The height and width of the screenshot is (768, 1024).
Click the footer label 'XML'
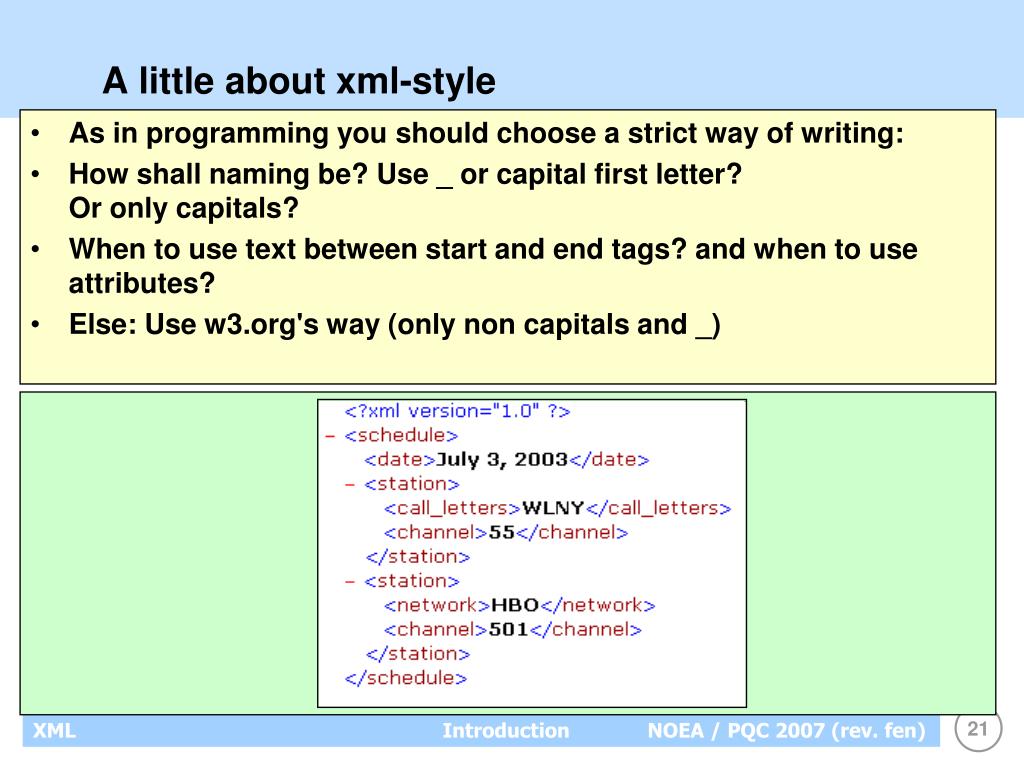[x=54, y=731]
